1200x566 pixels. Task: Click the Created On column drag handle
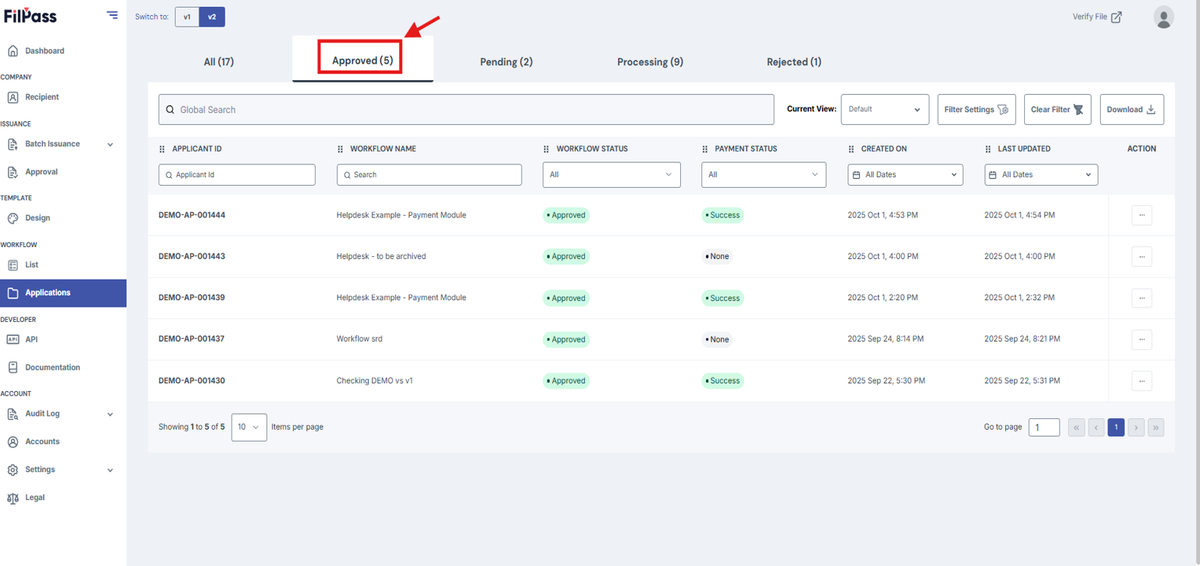point(852,149)
